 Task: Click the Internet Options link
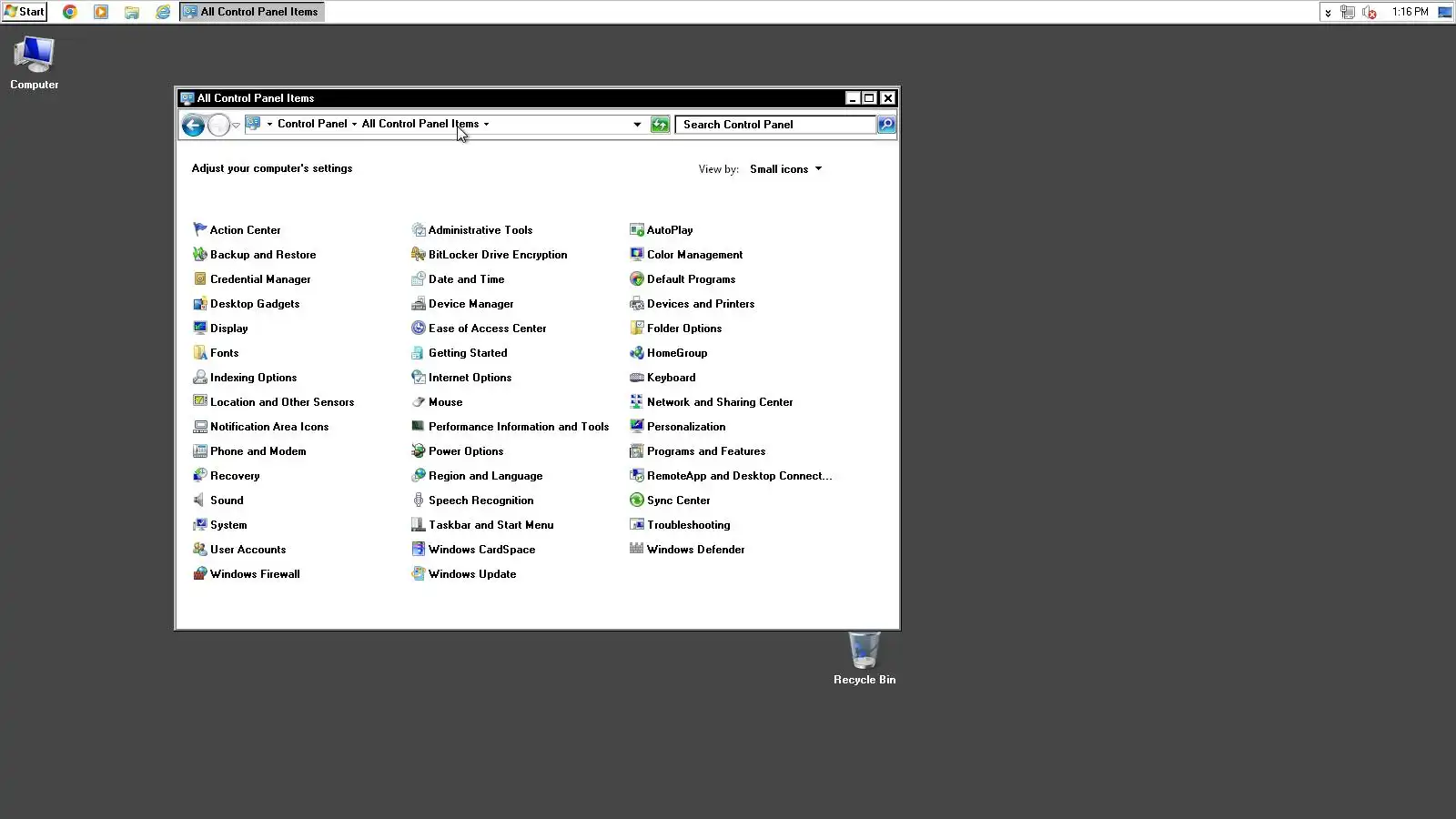click(x=470, y=377)
